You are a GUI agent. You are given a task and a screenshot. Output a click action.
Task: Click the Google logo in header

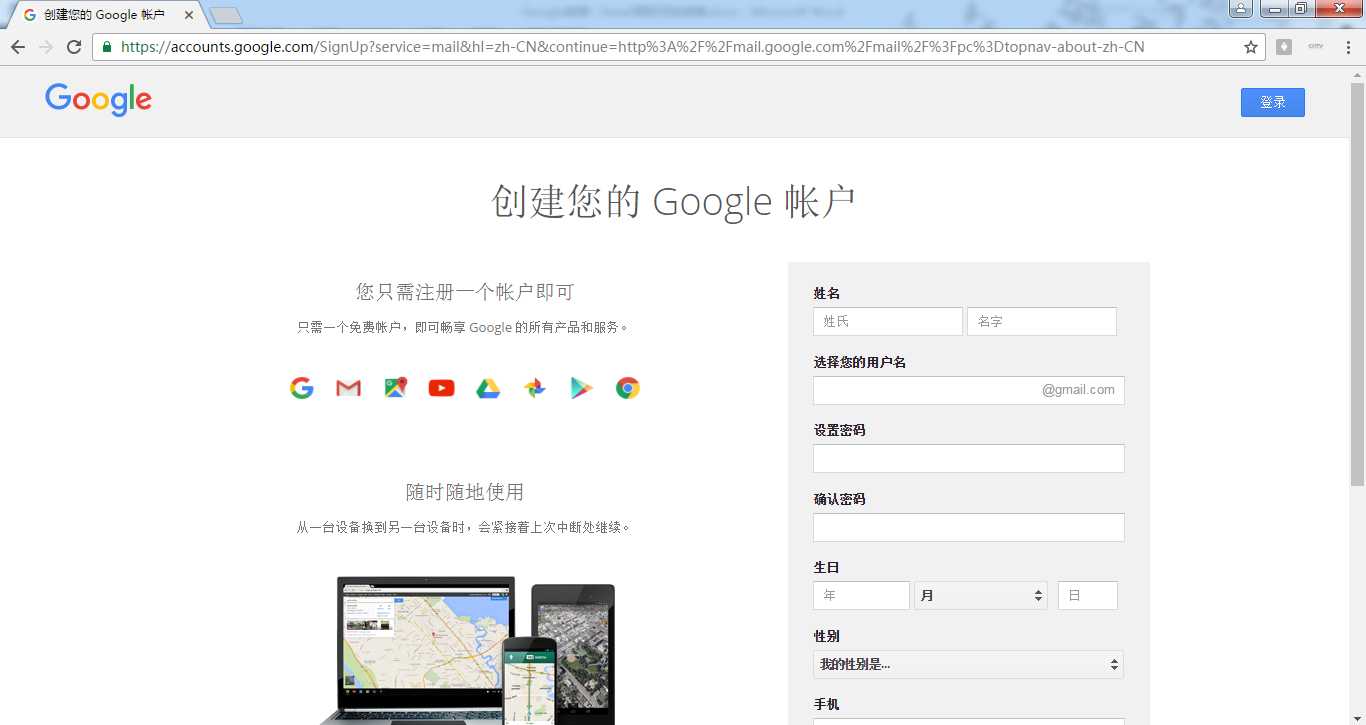pyautogui.click(x=98, y=99)
